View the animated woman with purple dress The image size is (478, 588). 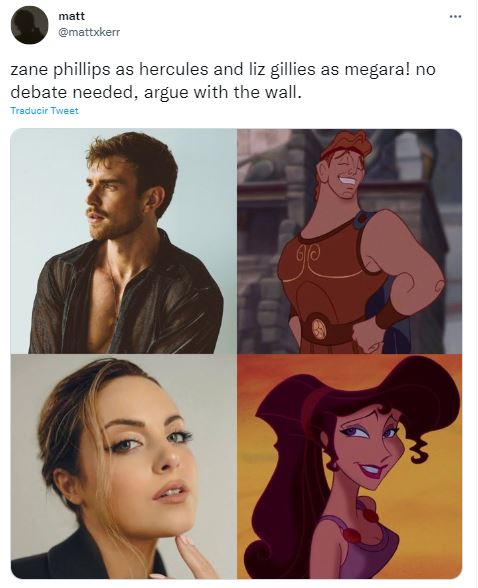tap(350, 467)
